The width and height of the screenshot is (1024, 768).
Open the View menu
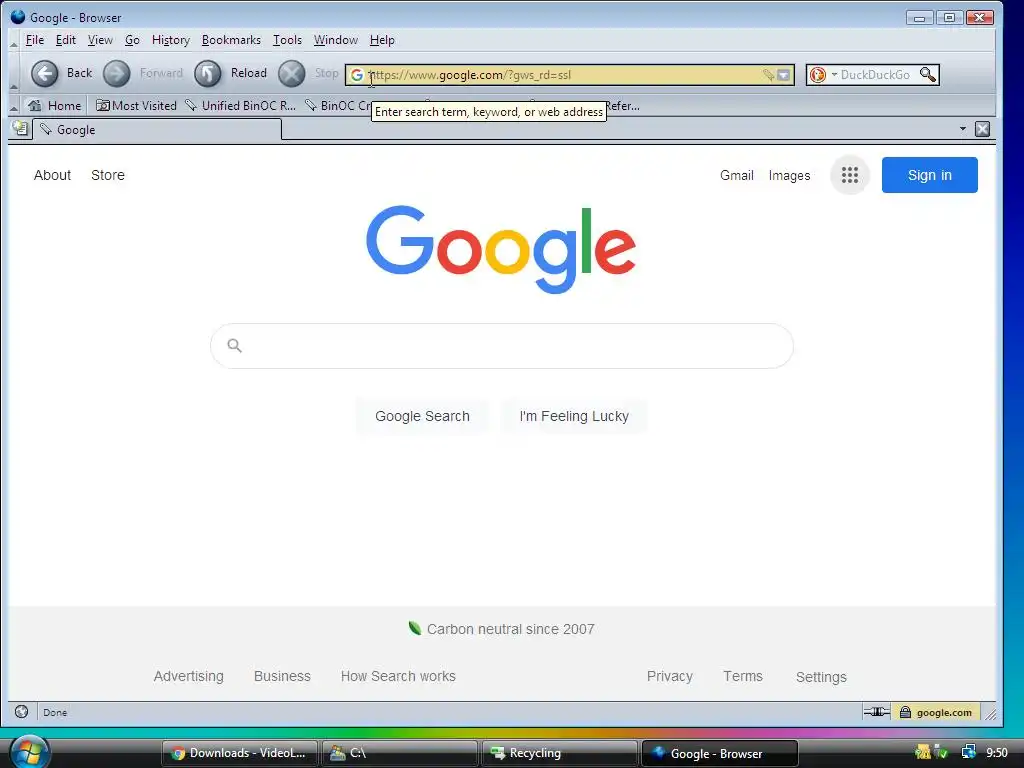(100, 40)
